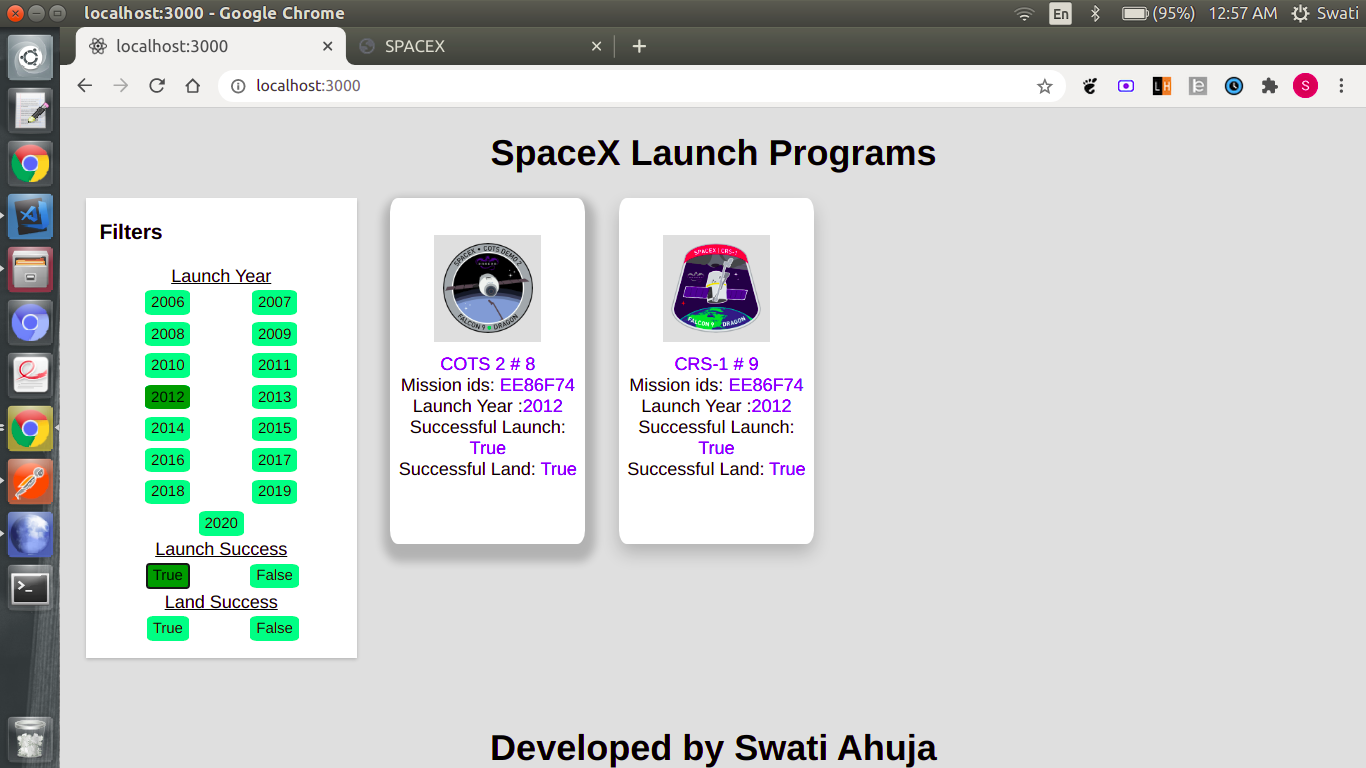
Task: Bookmark the page with the star icon
Action: (x=1044, y=86)
